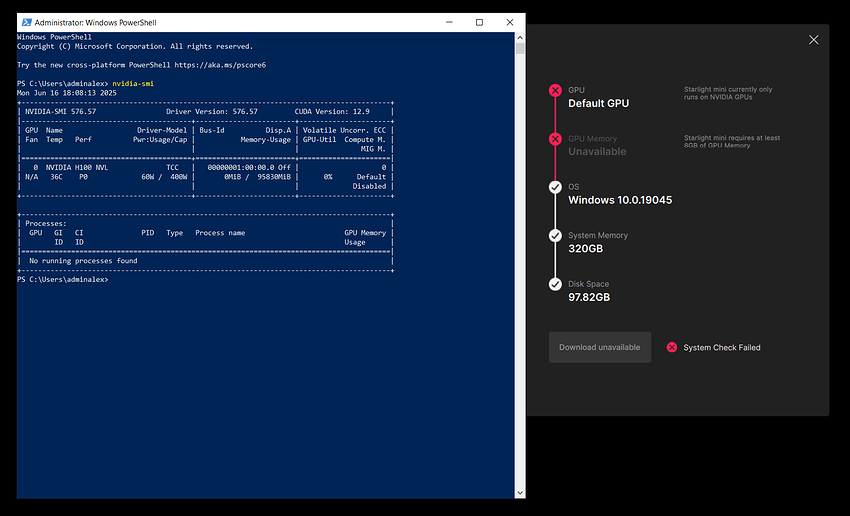Click the System Check Failed text
This screenshot has height=516, width=850.
tap(722, 347)
